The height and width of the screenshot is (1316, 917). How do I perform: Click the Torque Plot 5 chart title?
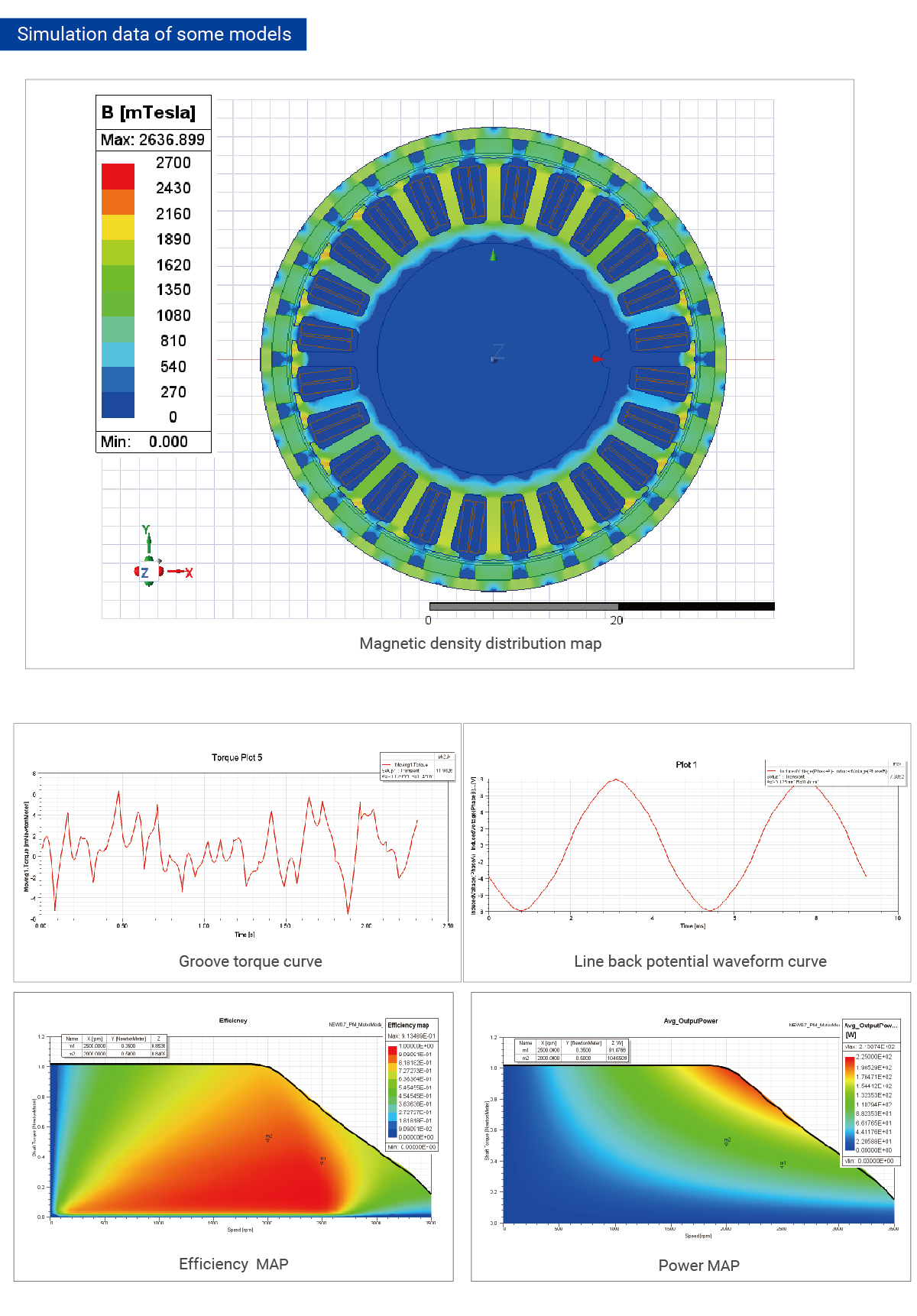click(x=237, y=757)
